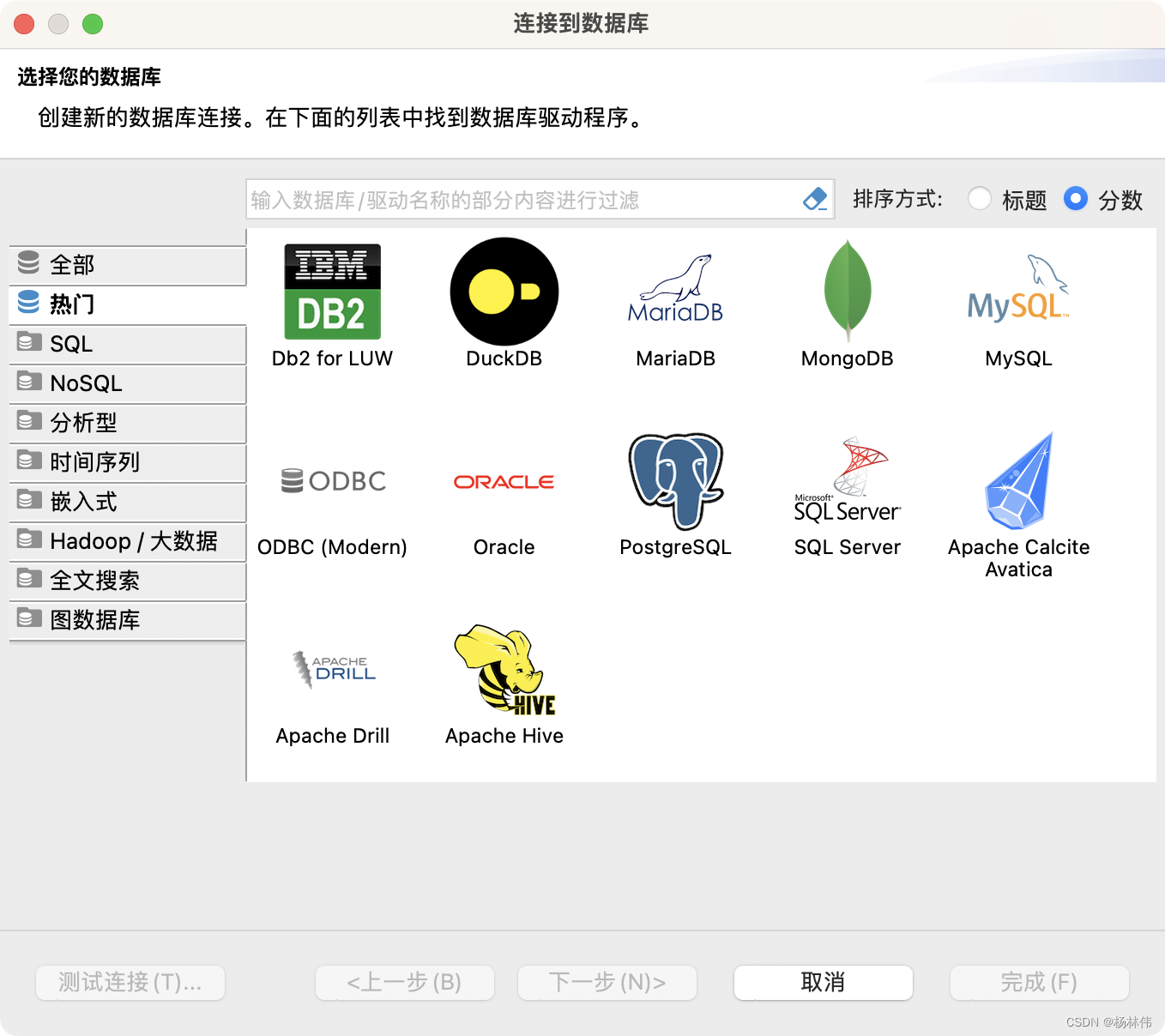Click the 'Oracle' caption below logo
Screen dimensions: 1165x1036
pos(504,547)
